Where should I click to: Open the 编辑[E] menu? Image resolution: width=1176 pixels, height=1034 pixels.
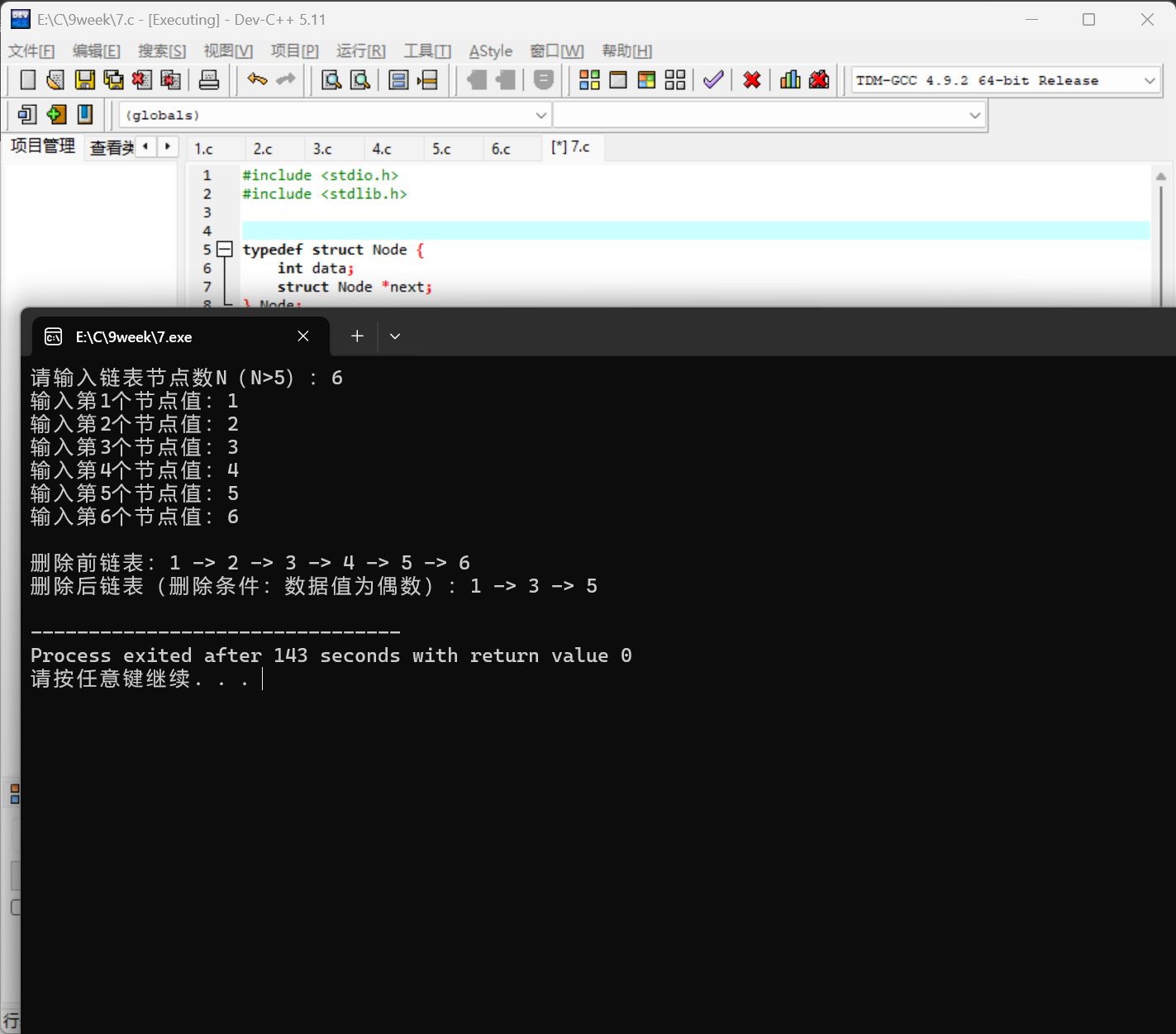pyautogui.click(x=97, y=51)
